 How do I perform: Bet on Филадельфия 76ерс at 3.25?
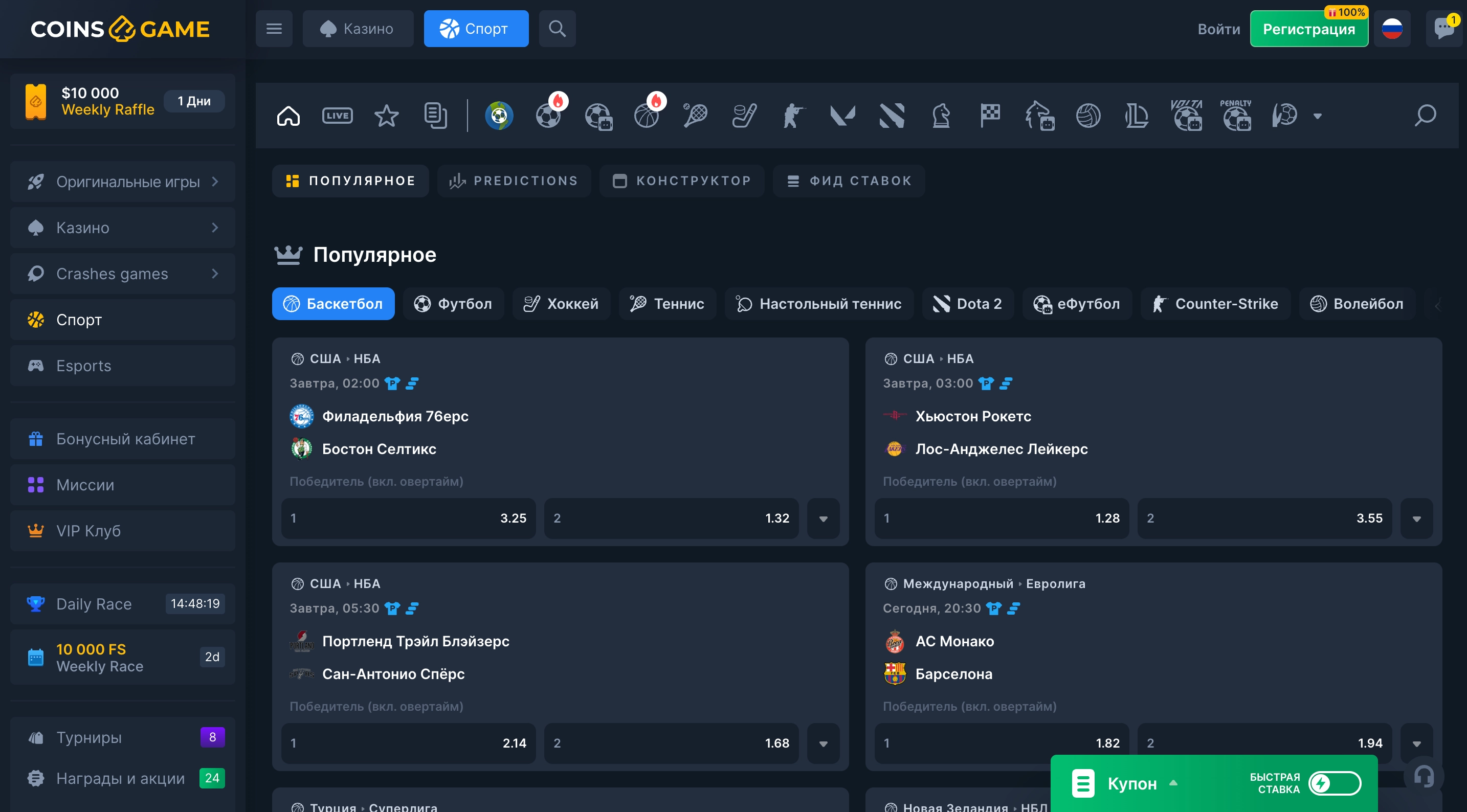pyautogui.click(x=408, y=518)
